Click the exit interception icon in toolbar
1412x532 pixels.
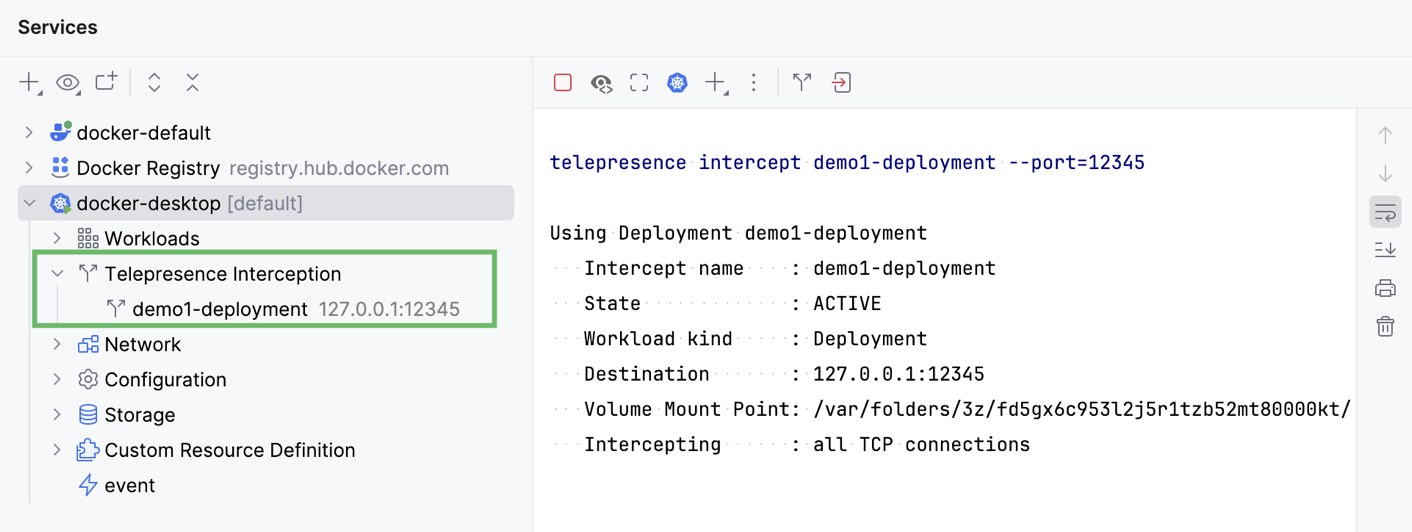pyautogui.click(x=841, y=83)
